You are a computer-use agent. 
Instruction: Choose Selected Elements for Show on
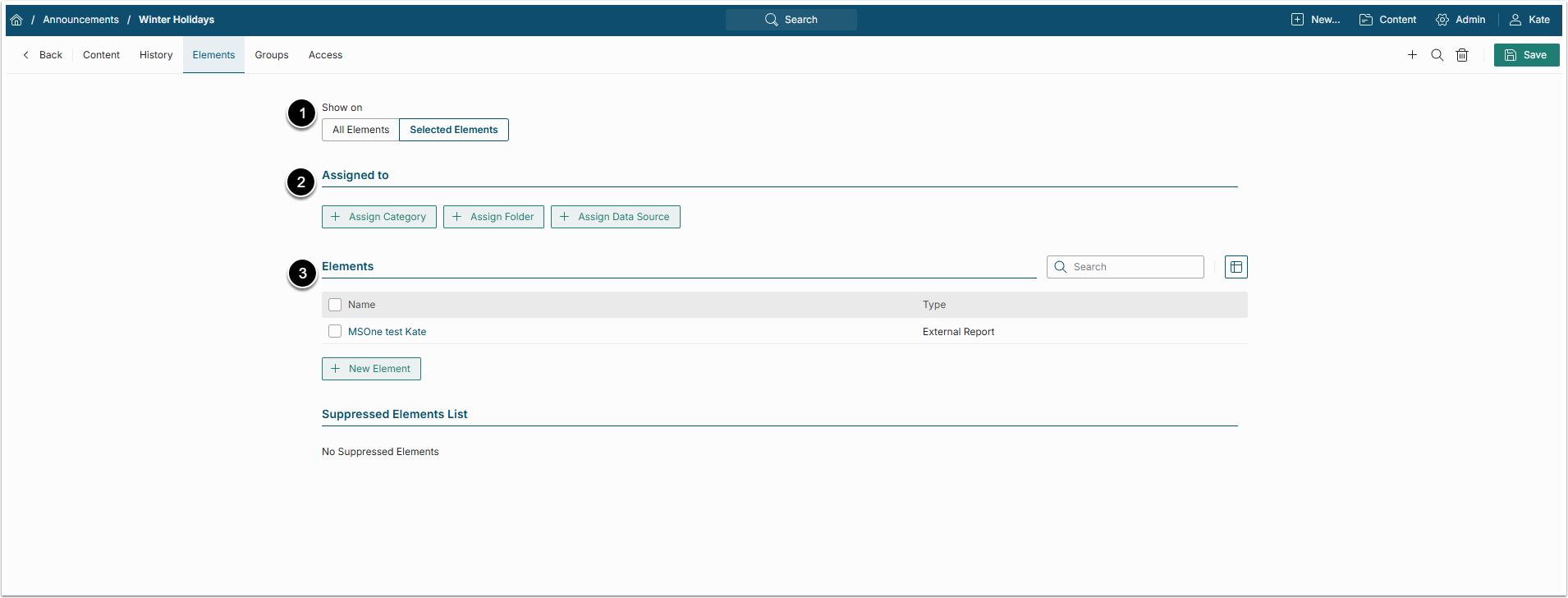454,130
